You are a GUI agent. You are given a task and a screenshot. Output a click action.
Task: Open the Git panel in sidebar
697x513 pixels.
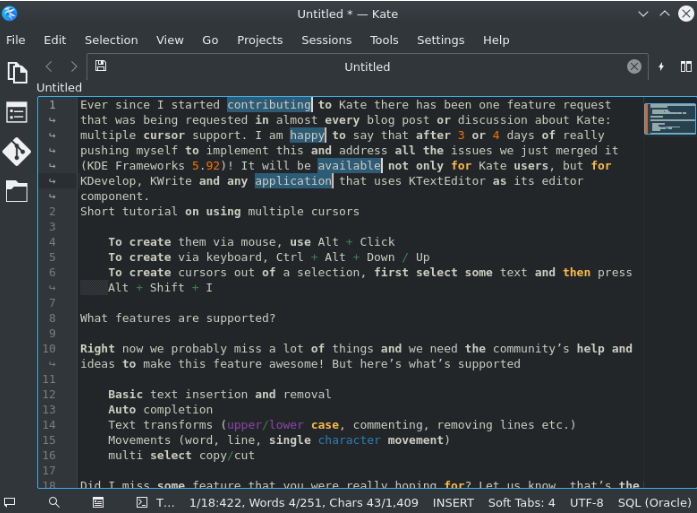[17, 152]
